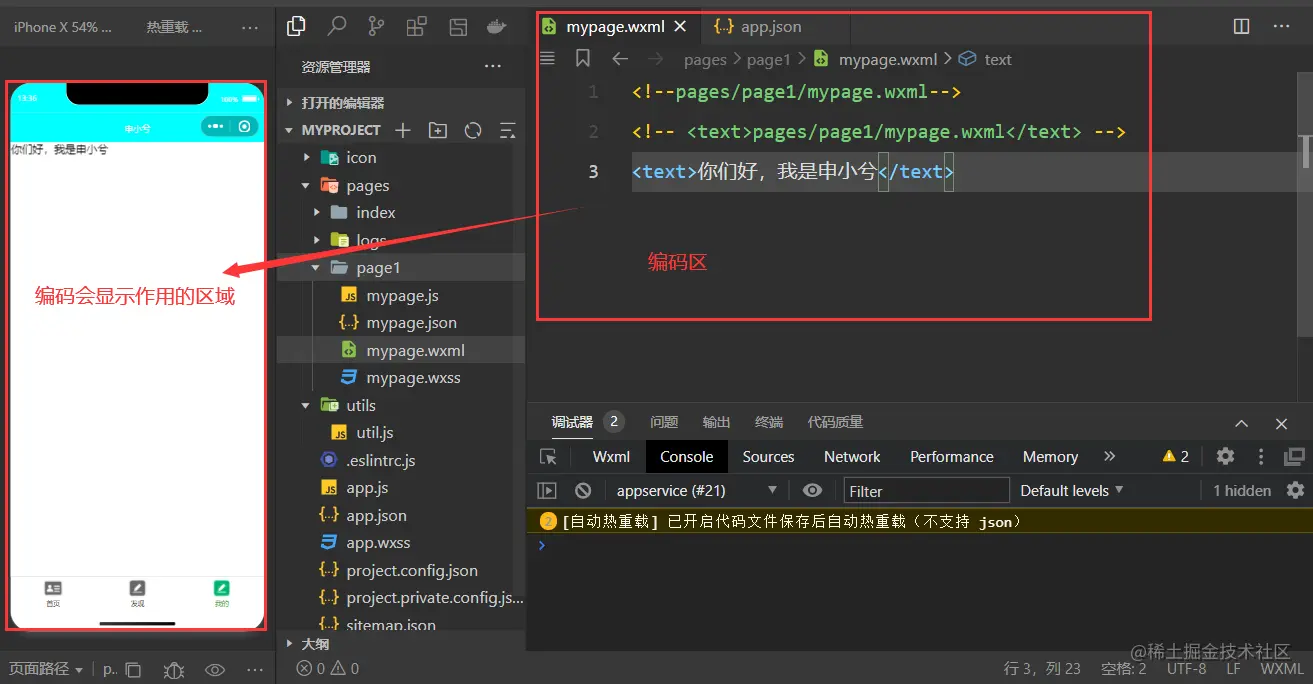Switch to the Sources devtools tab
The height and width of the screenshot is (684, 1313).
point(768,457)
